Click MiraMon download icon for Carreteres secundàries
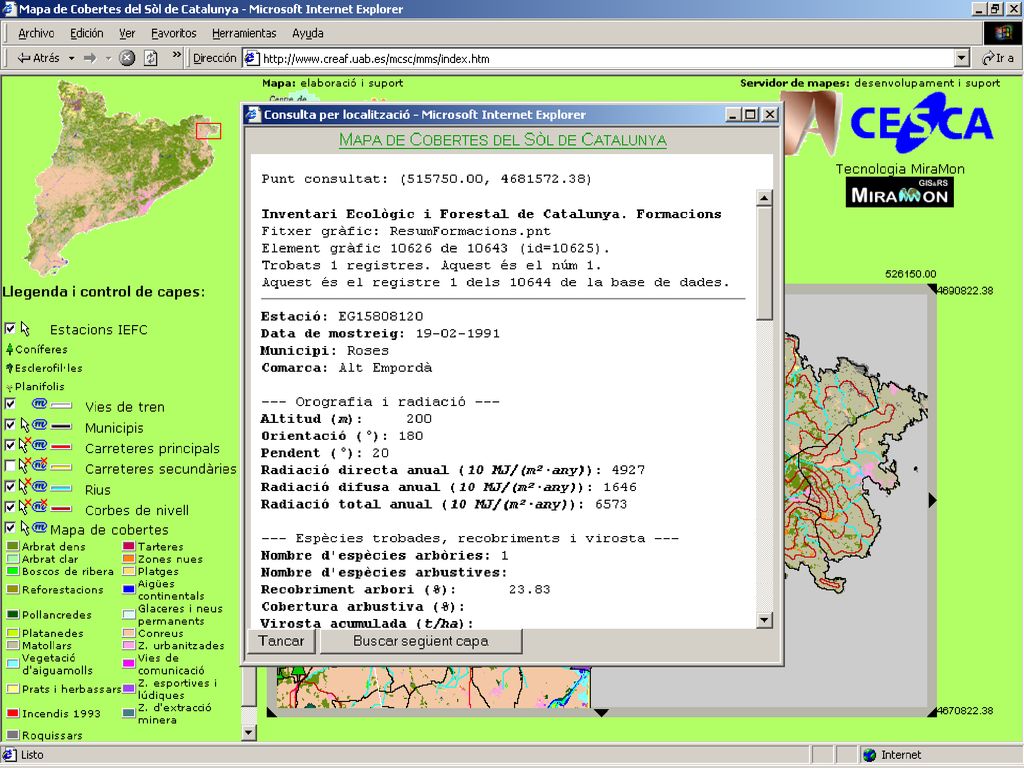This screenshot has height=768, width=1024. [40, 466]
